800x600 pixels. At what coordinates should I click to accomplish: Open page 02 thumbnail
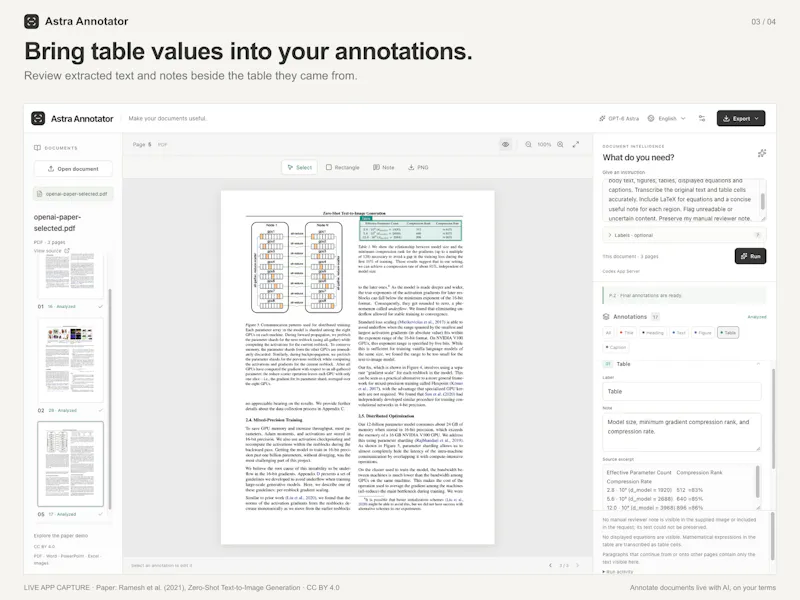[x=70, y=360]
